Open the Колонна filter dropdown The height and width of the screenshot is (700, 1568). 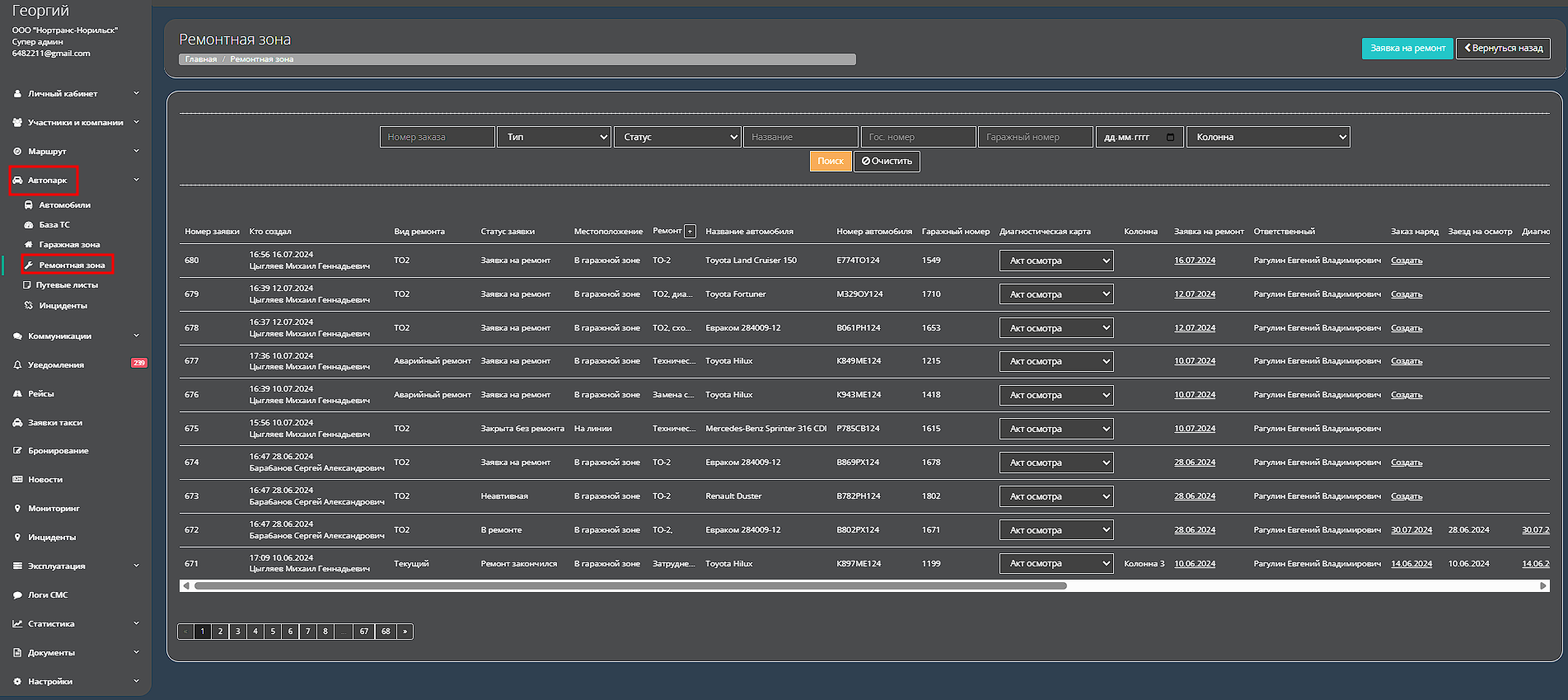[1267, 138]
